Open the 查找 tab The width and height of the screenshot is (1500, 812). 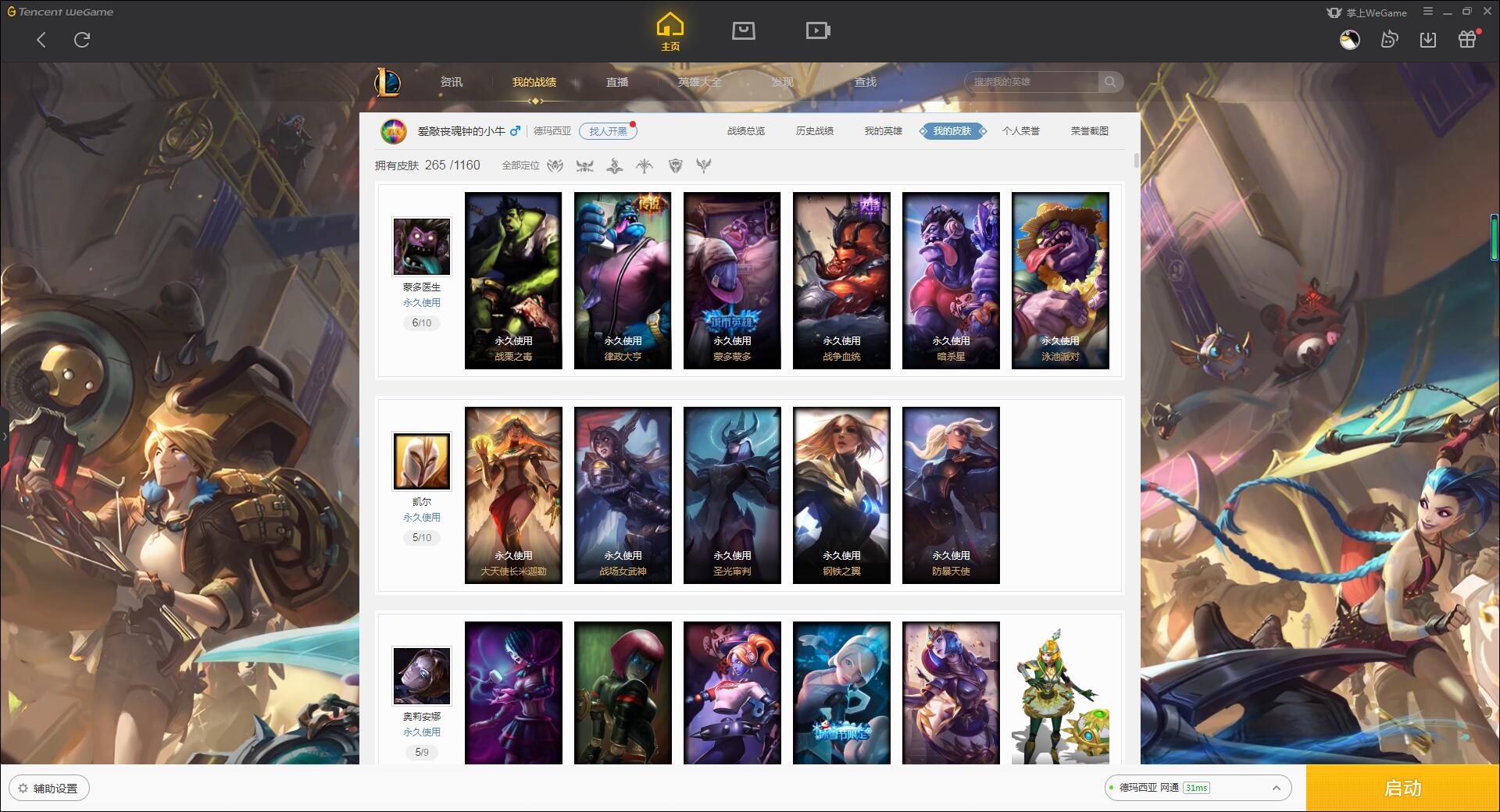[866, 82]
